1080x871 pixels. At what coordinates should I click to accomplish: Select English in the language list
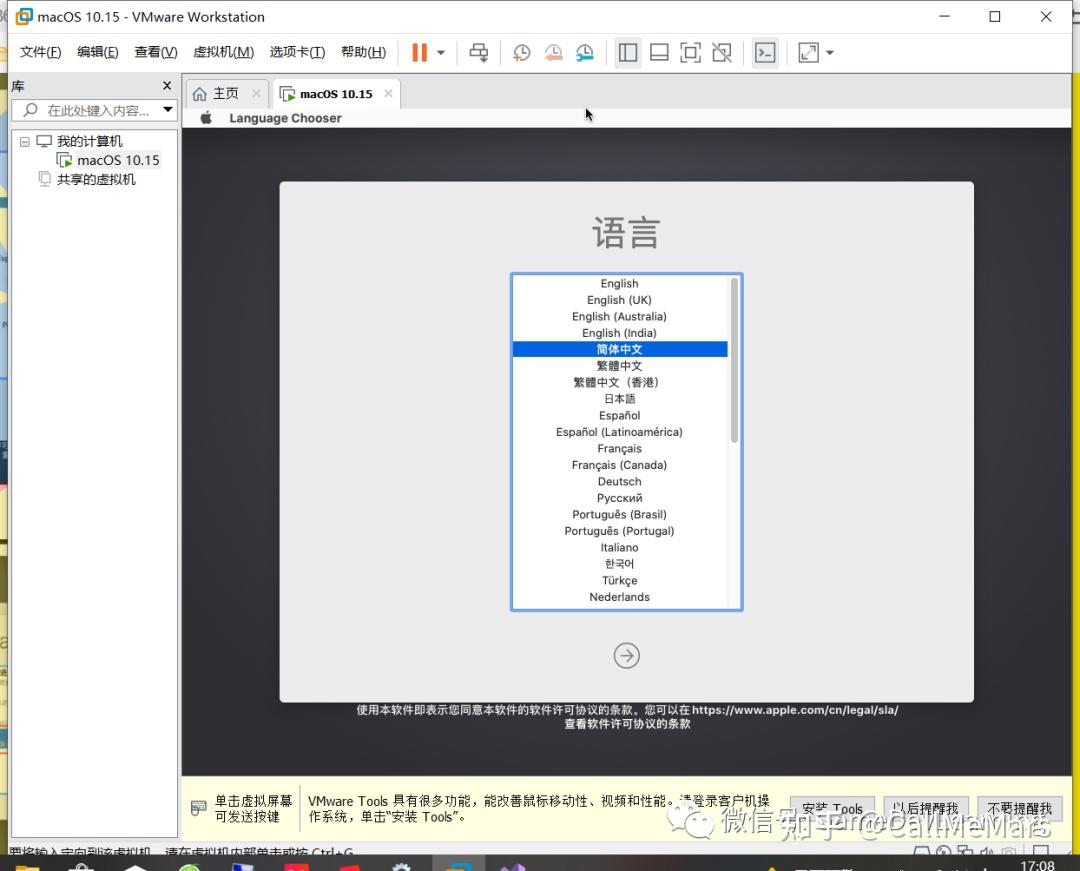(x=619, y=284)
